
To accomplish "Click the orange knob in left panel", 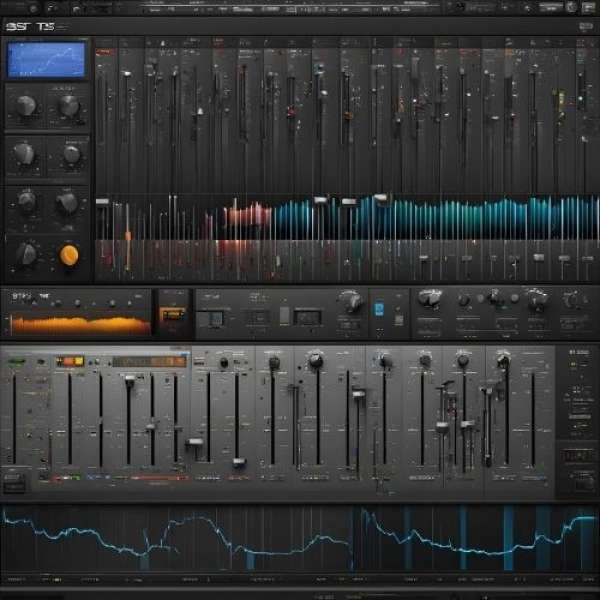I will coord(69,255).
